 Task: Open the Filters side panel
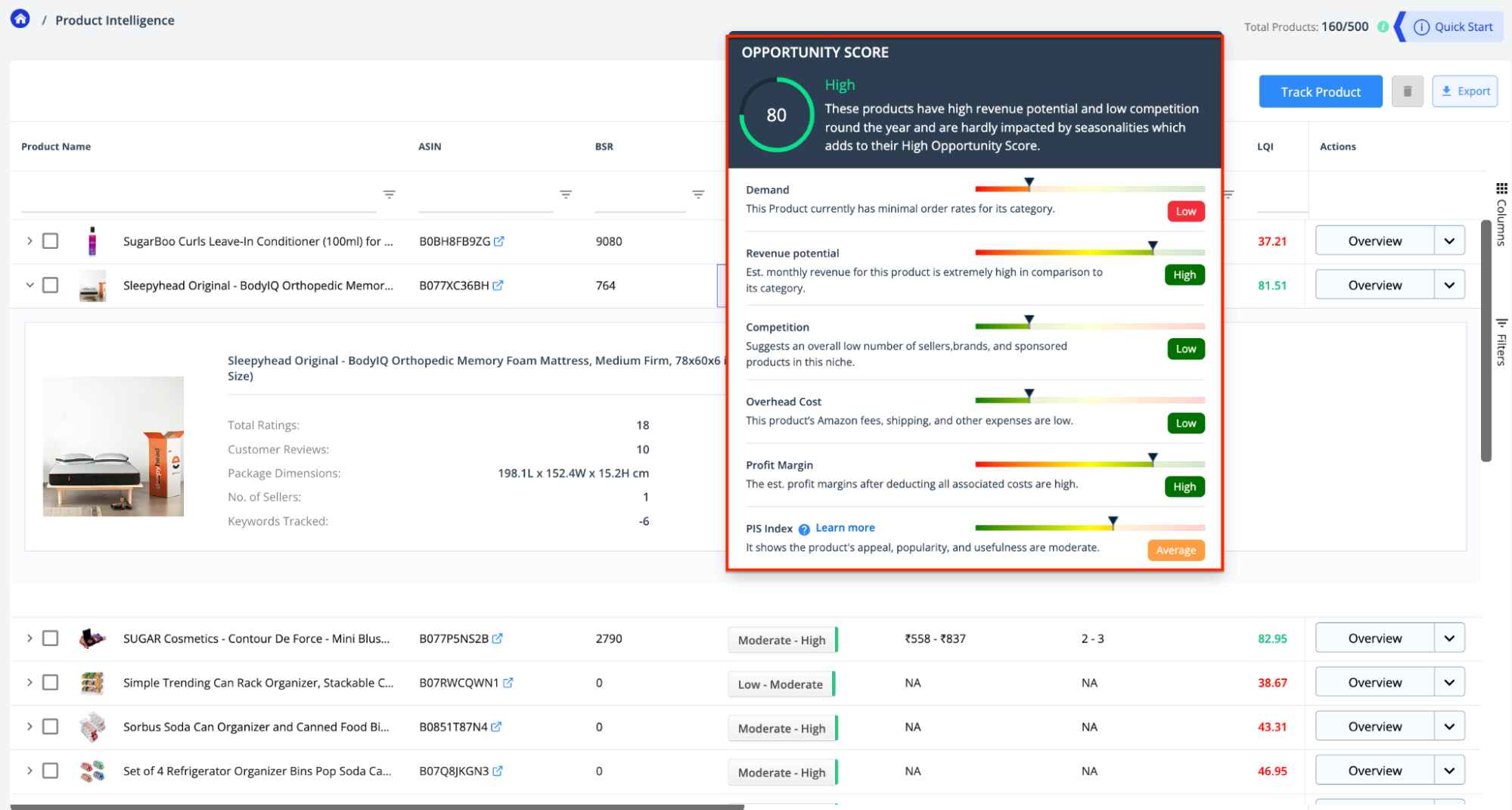coord(1501,342)
